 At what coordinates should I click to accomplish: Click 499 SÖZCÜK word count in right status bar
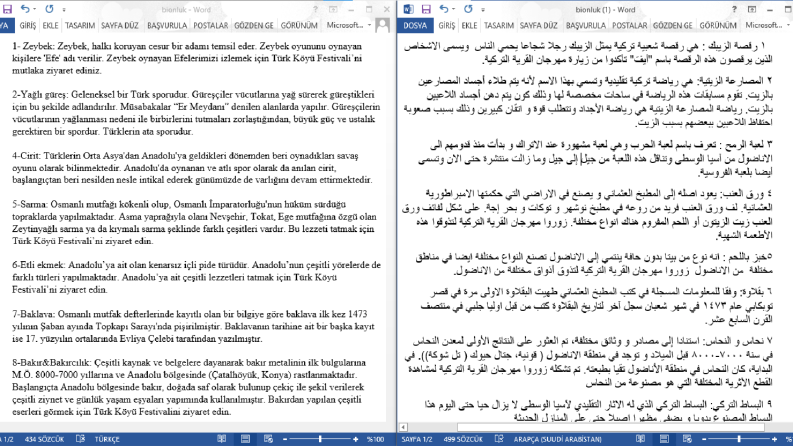pos(463,439)
